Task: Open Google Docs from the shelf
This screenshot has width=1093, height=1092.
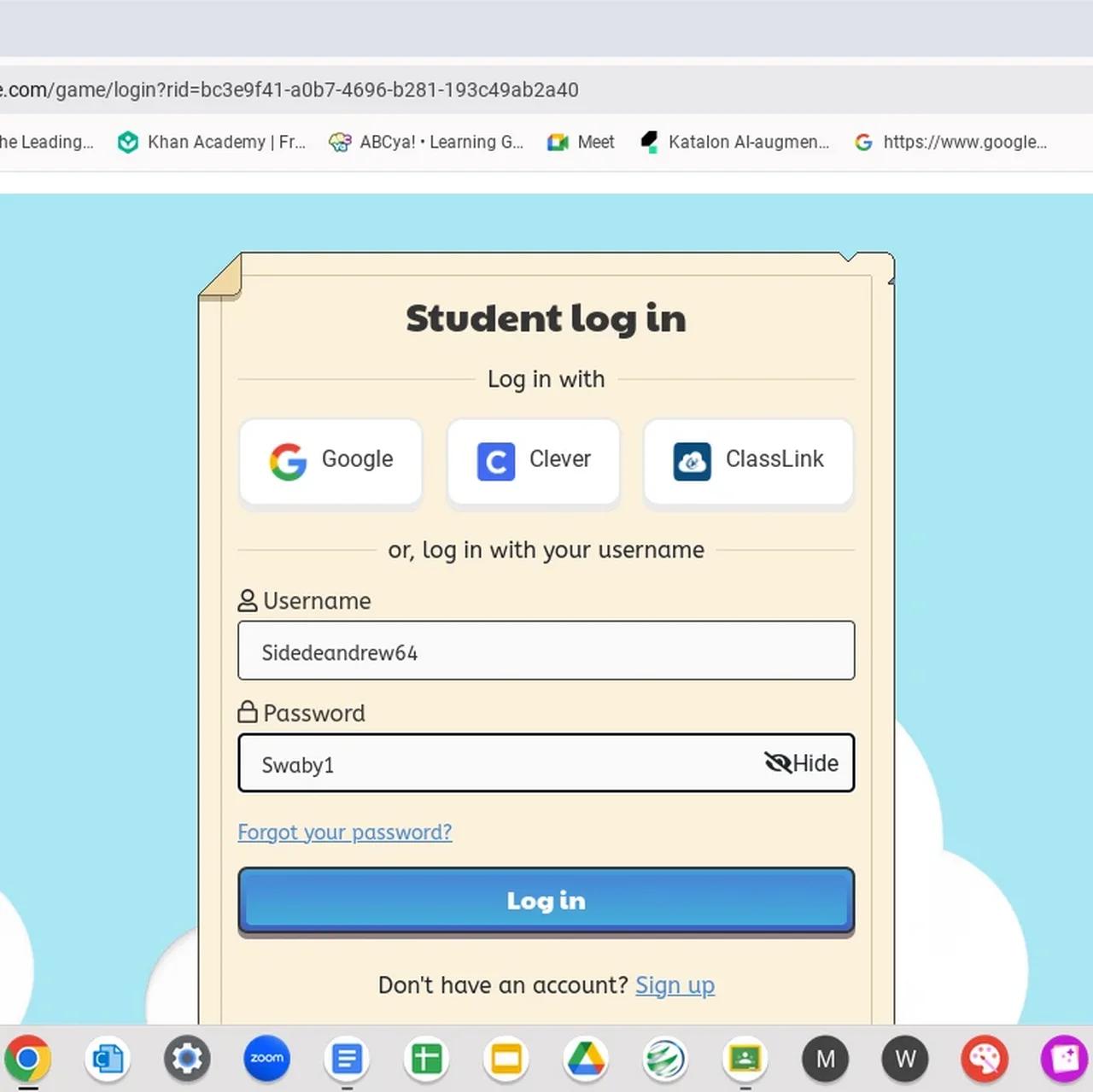Action: [x=347, y=1059]
